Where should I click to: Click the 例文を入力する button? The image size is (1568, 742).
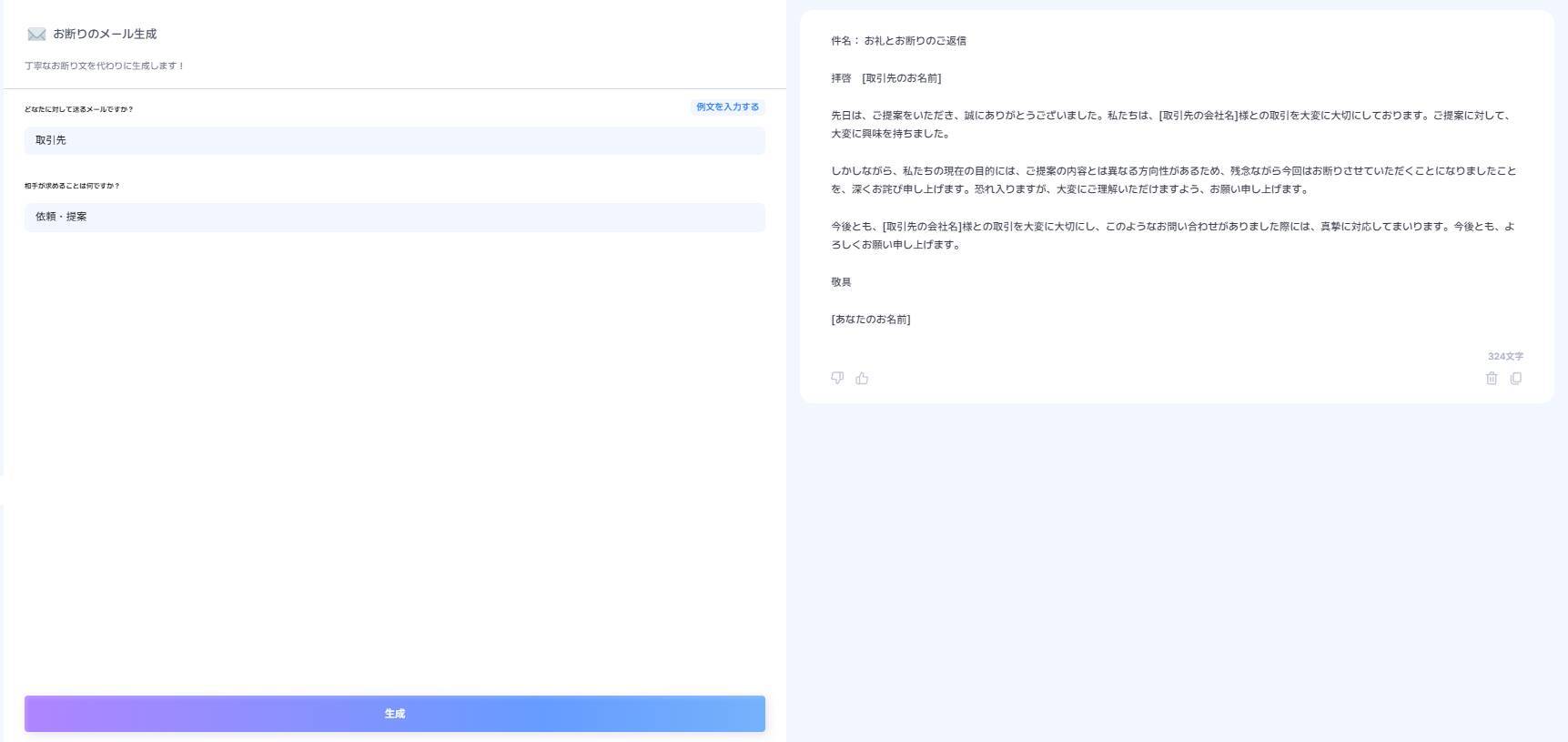pyautogui.click(x=727, y=107)
